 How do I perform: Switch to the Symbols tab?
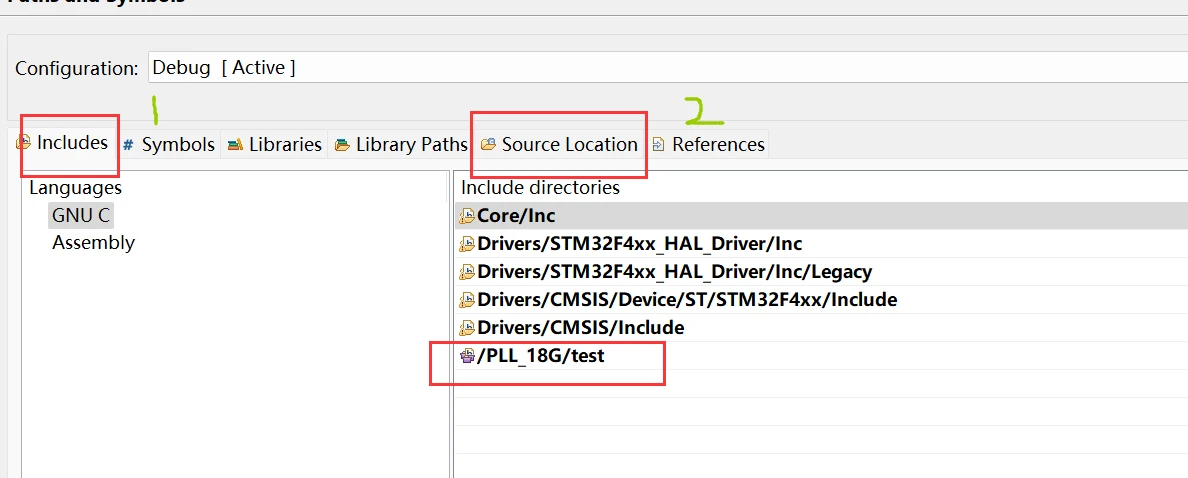click(x=178, y=145)
